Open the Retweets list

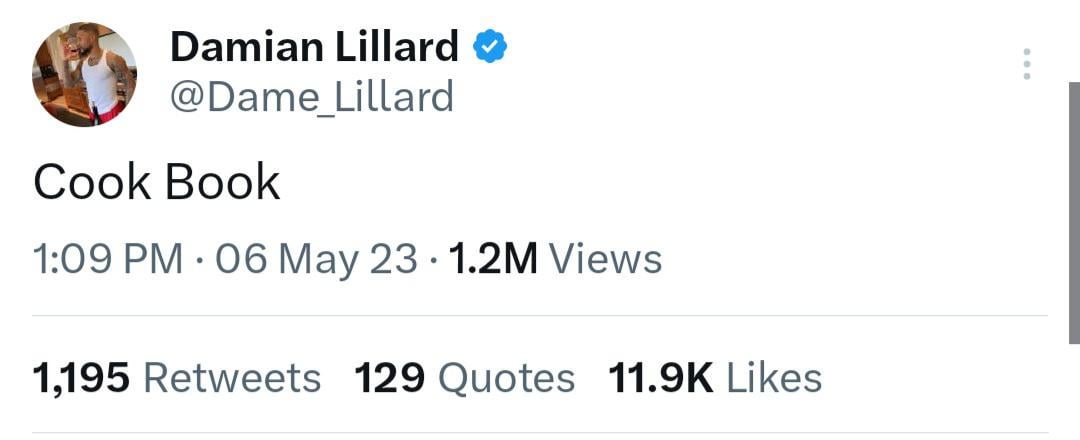(x=233, y=378)
